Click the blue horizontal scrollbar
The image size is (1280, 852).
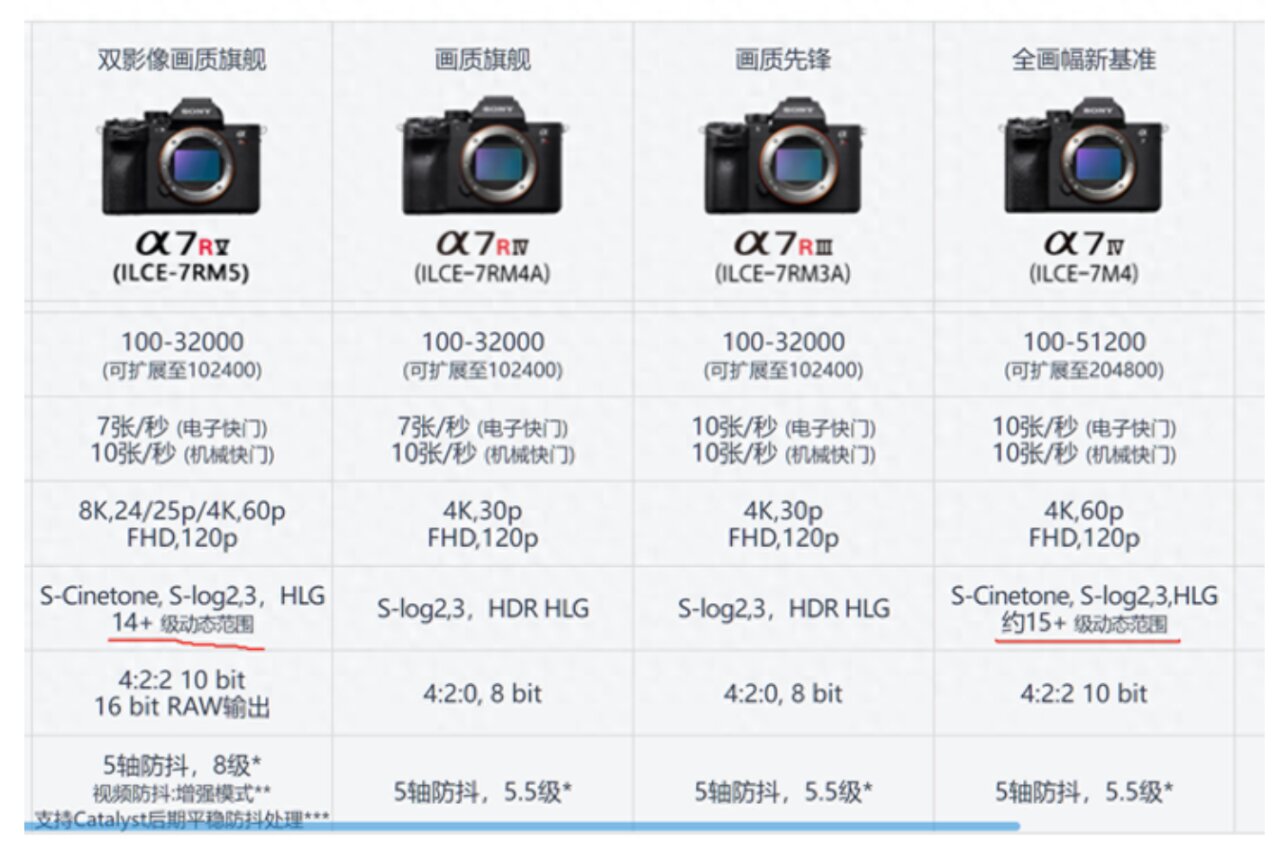(x=522, y=826)
